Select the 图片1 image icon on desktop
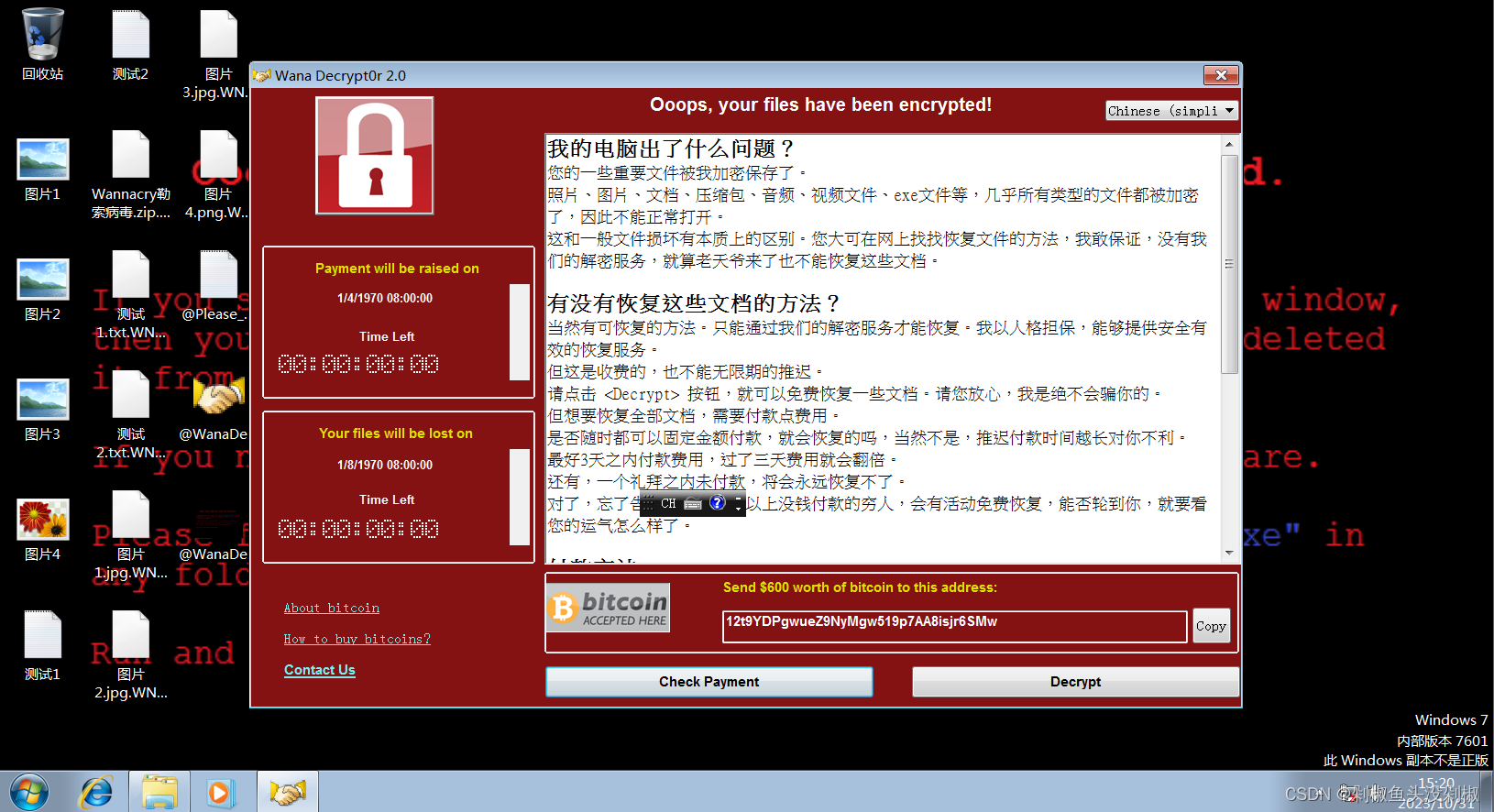 (42, 170)
